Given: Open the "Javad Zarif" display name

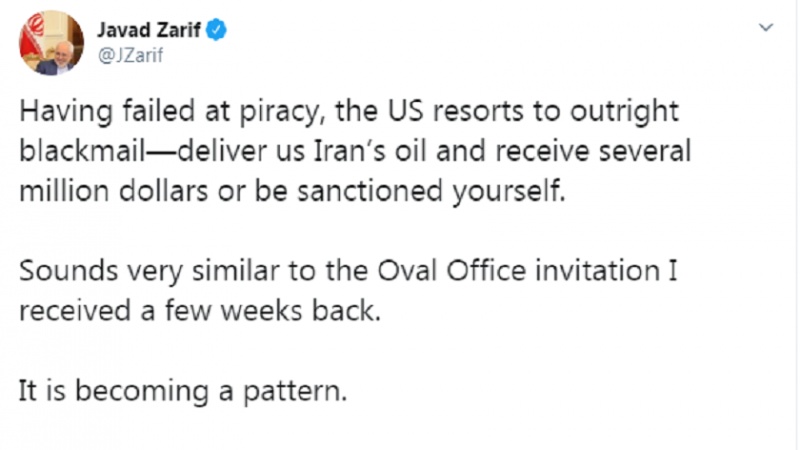Looking at the screenshot, I should 149,30.
